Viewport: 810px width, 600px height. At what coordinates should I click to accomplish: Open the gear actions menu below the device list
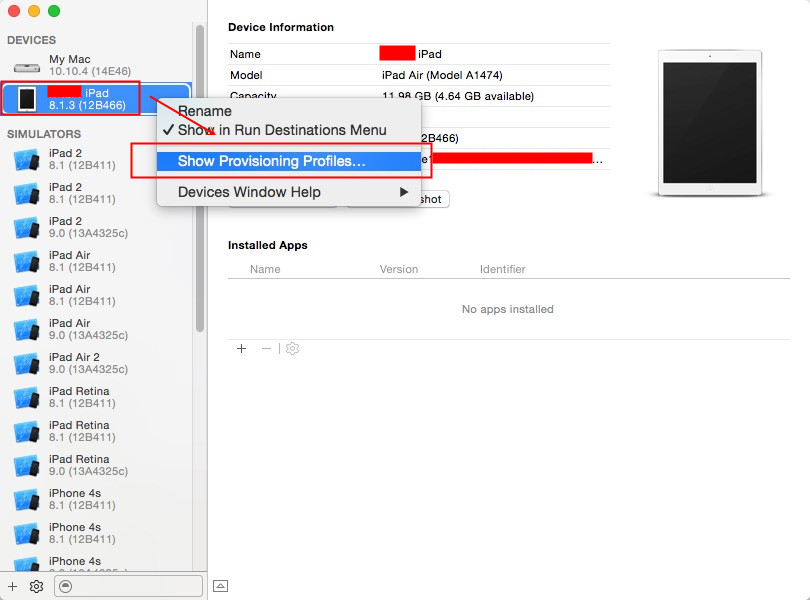36,587
